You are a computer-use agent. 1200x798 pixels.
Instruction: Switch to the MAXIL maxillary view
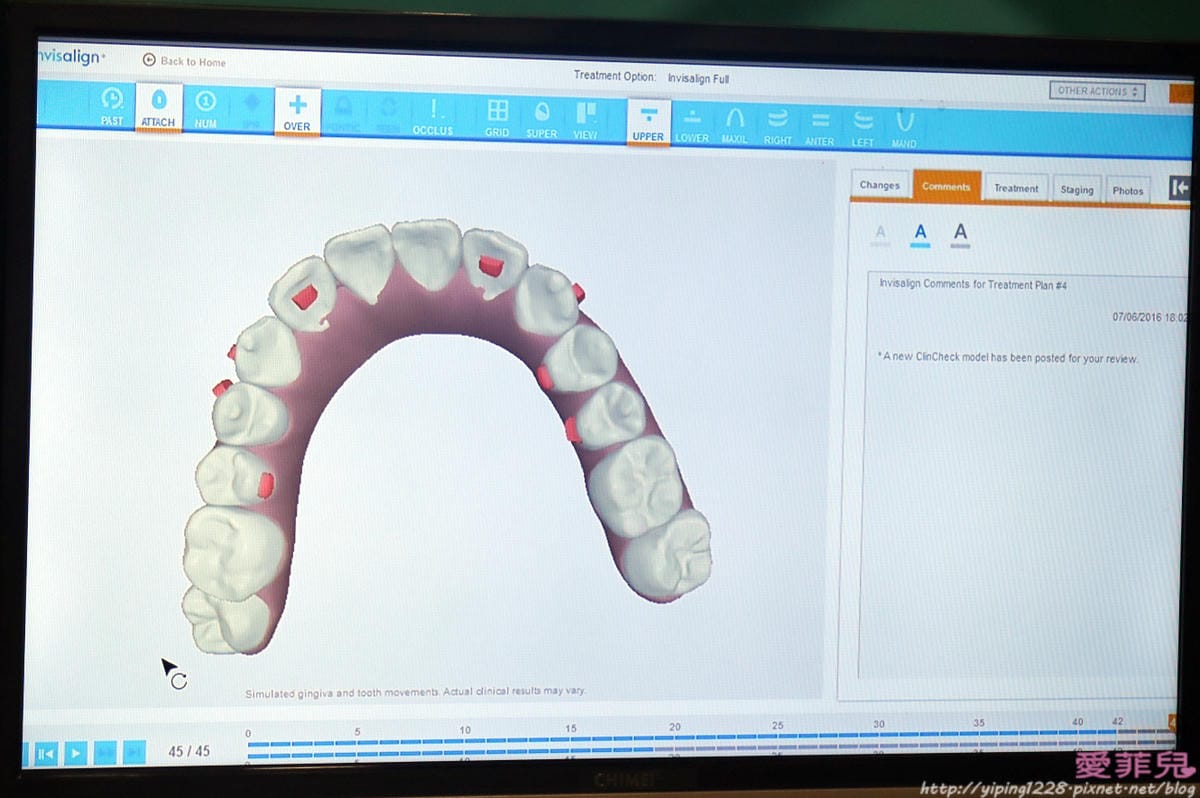coord(734,125)
